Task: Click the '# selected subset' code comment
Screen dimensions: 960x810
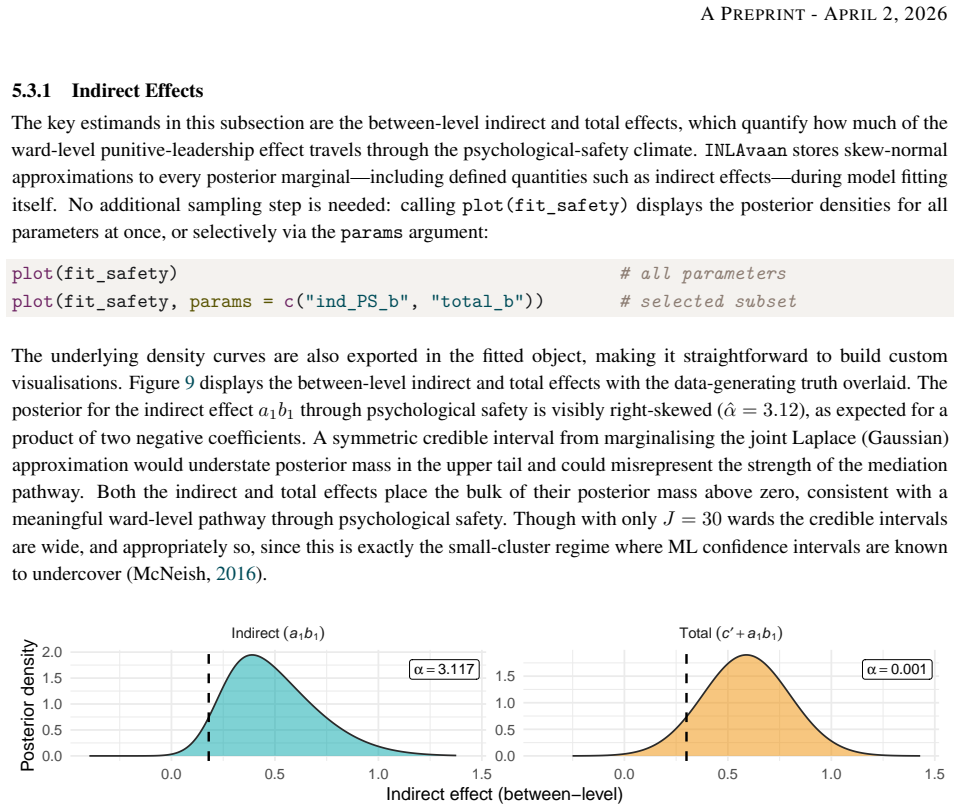Action: [x=708, y=301]
